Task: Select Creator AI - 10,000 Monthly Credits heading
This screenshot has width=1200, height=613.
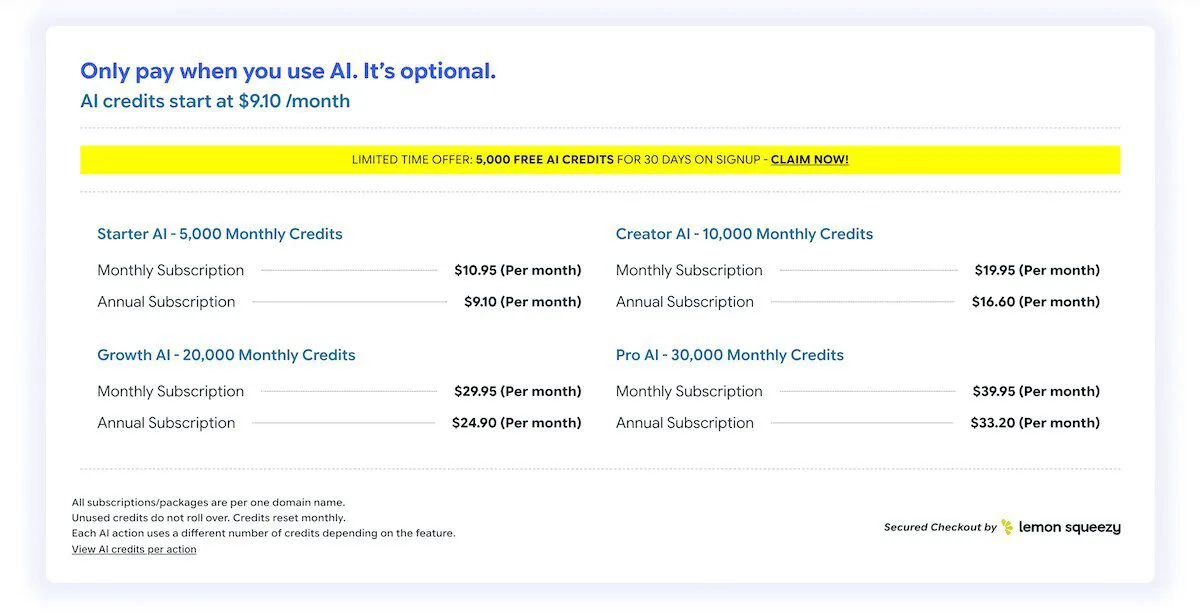Action: pyautogui.click(x=744, y=234)
